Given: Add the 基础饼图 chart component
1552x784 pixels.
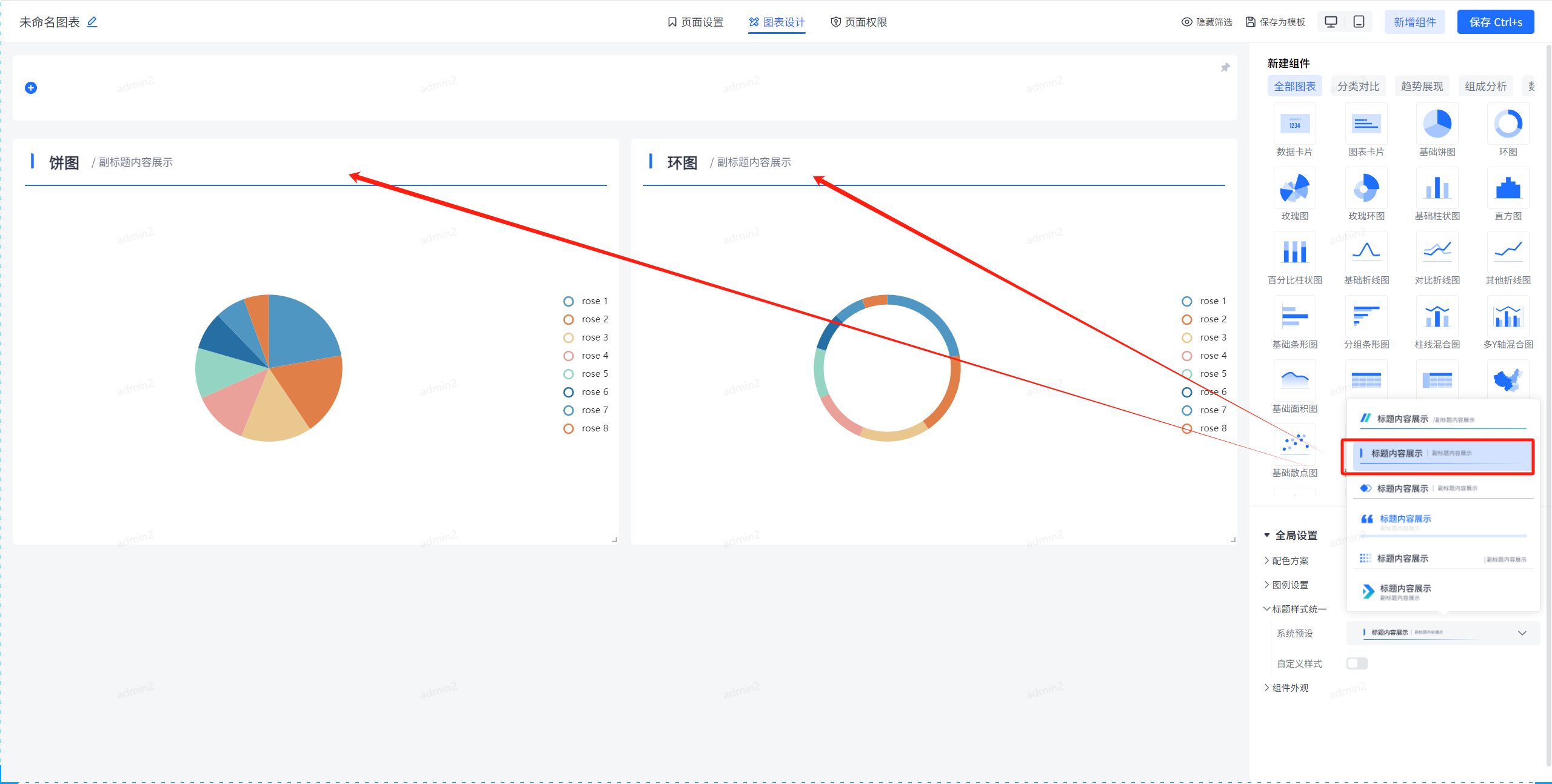Looking at the screenshot, I should (1437, 124).
